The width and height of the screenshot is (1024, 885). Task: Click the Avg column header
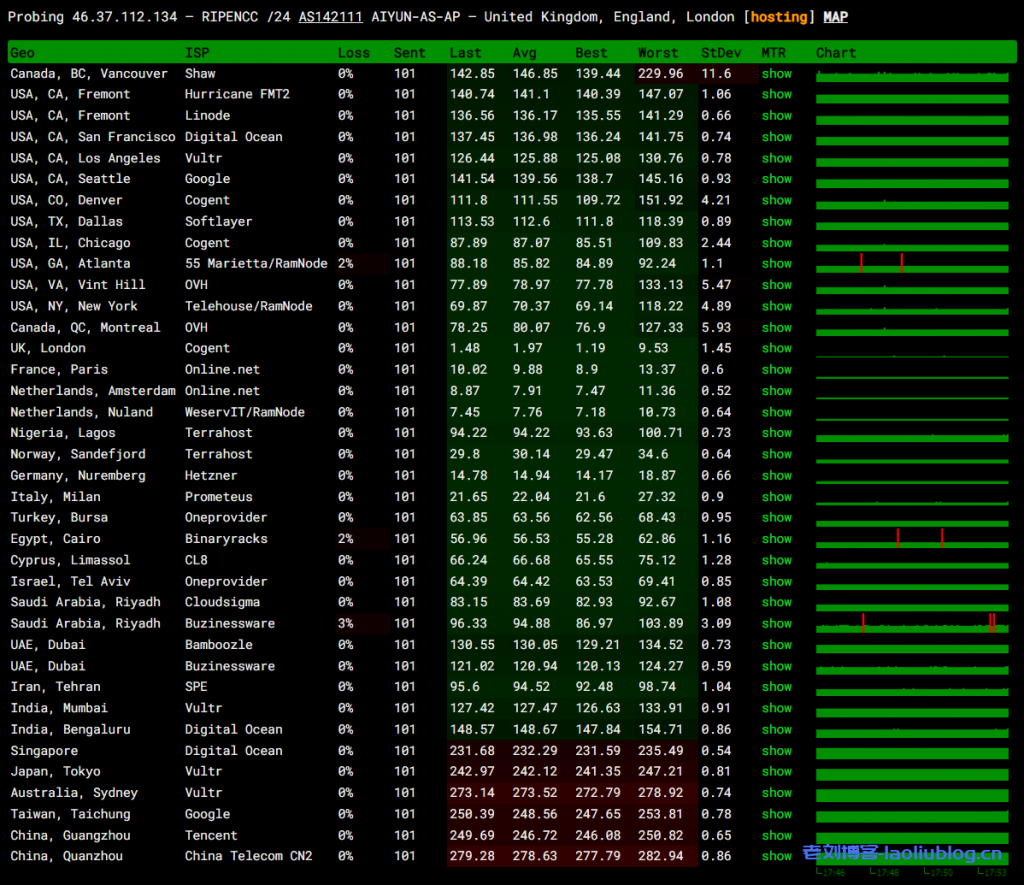tap(524, 53)
